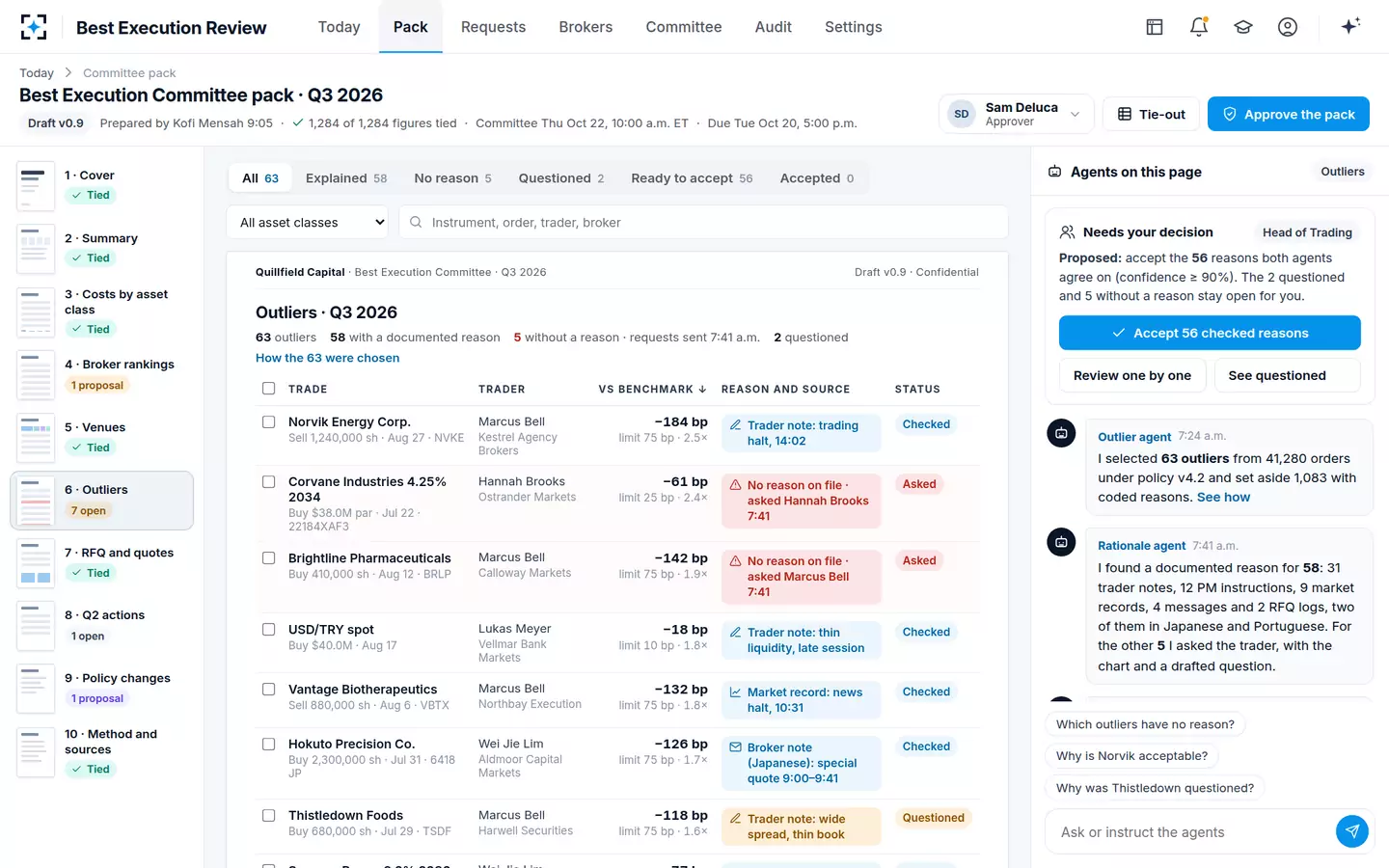Image resolution: width=1389 pixels, height=868 pixels.
Task: Check the Corvane Industries 4.25% 2034 row
Action: click(268, 481)
